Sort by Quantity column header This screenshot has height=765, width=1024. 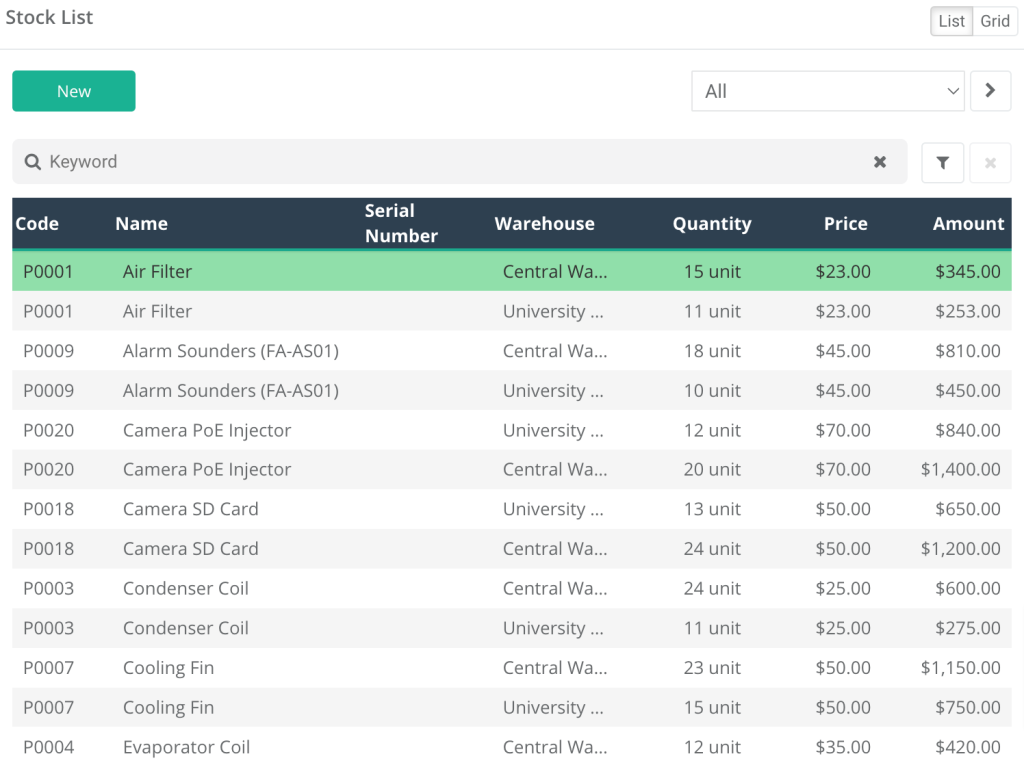pyautogui.click(x=711, y=224)
